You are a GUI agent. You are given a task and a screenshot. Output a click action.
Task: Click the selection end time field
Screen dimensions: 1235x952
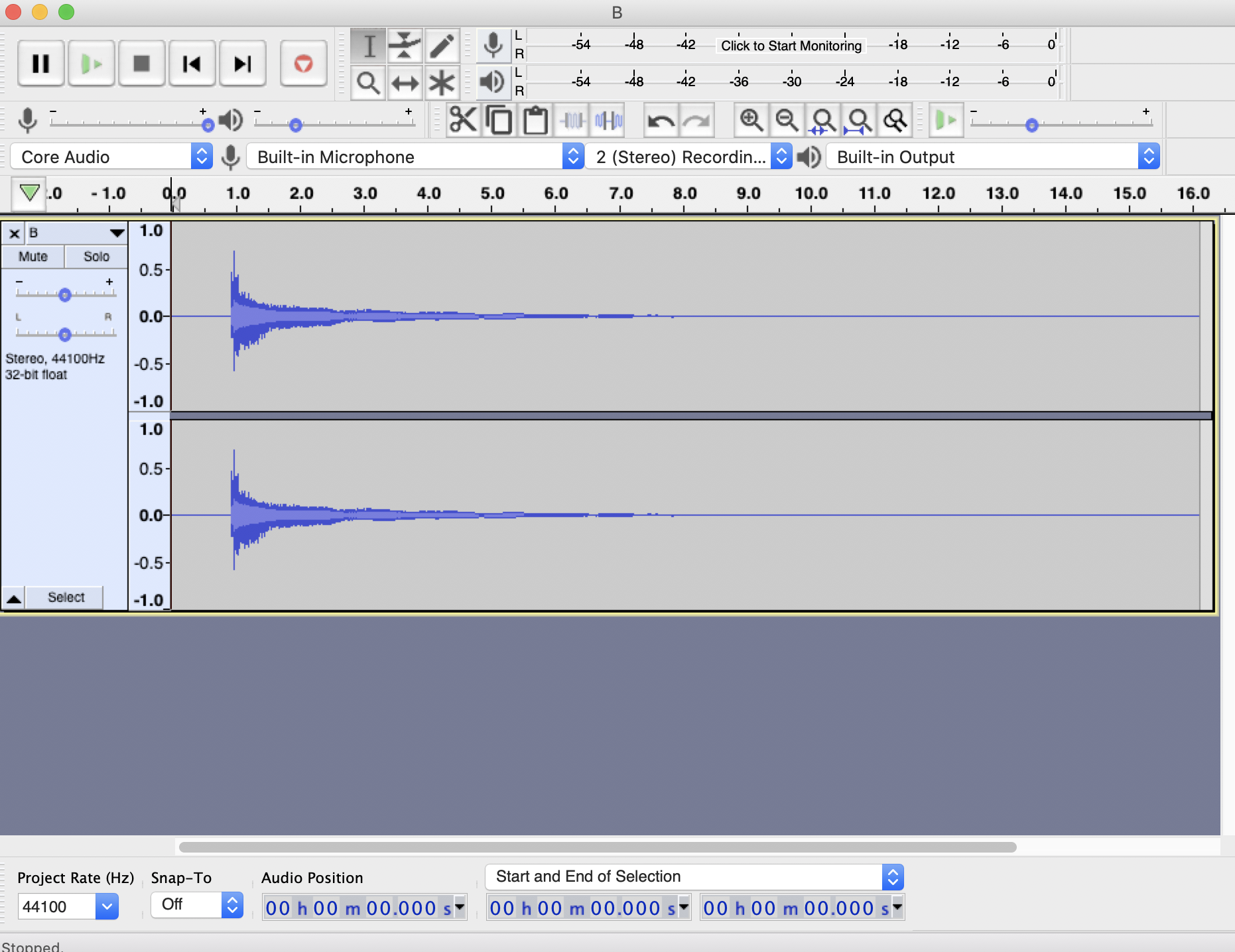coord(803,908)
